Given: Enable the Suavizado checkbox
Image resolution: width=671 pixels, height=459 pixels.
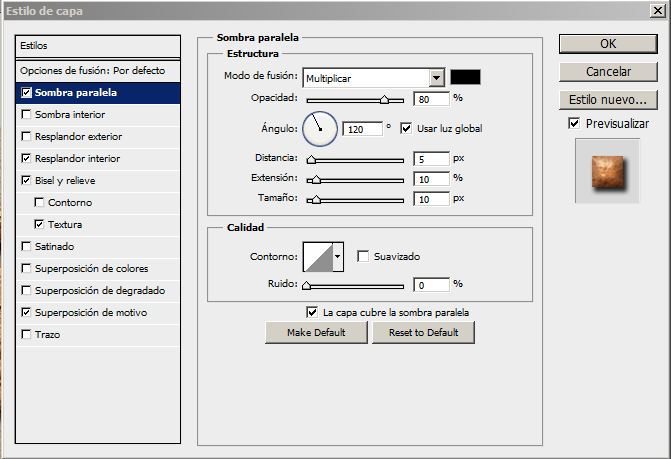Looking at the screenshot, I should point(363,256).
